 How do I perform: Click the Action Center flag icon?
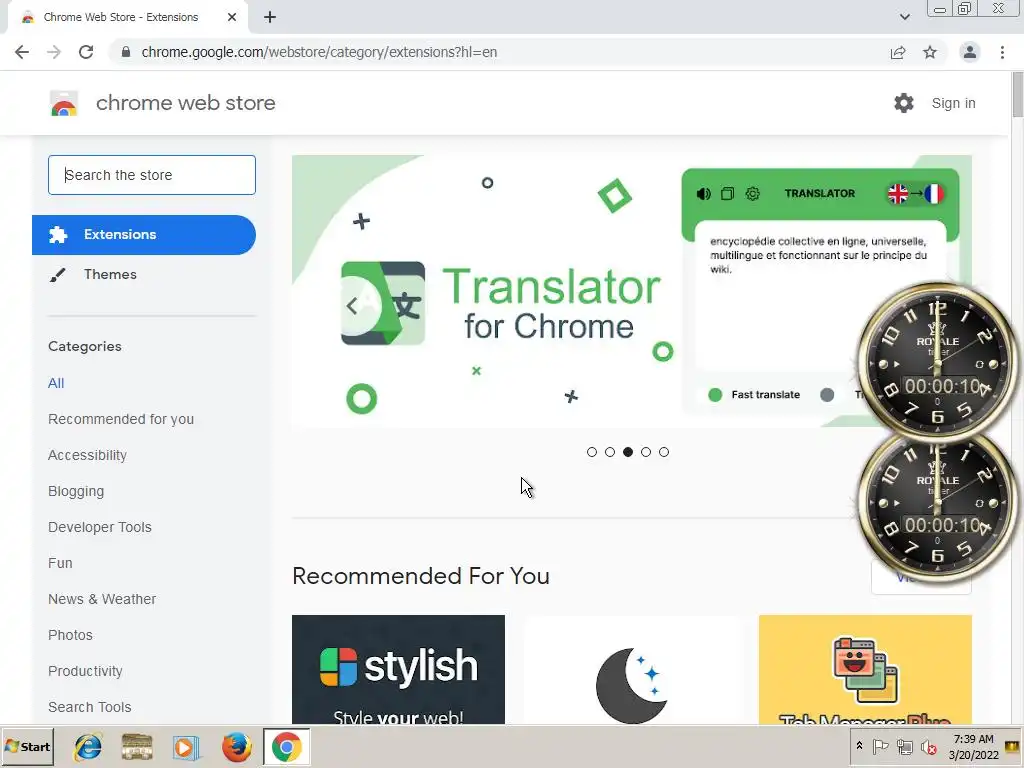tap(880, 746)
